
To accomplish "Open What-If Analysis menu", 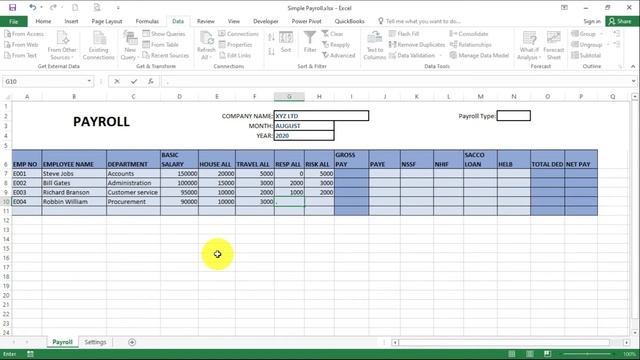I will (529, 45).
